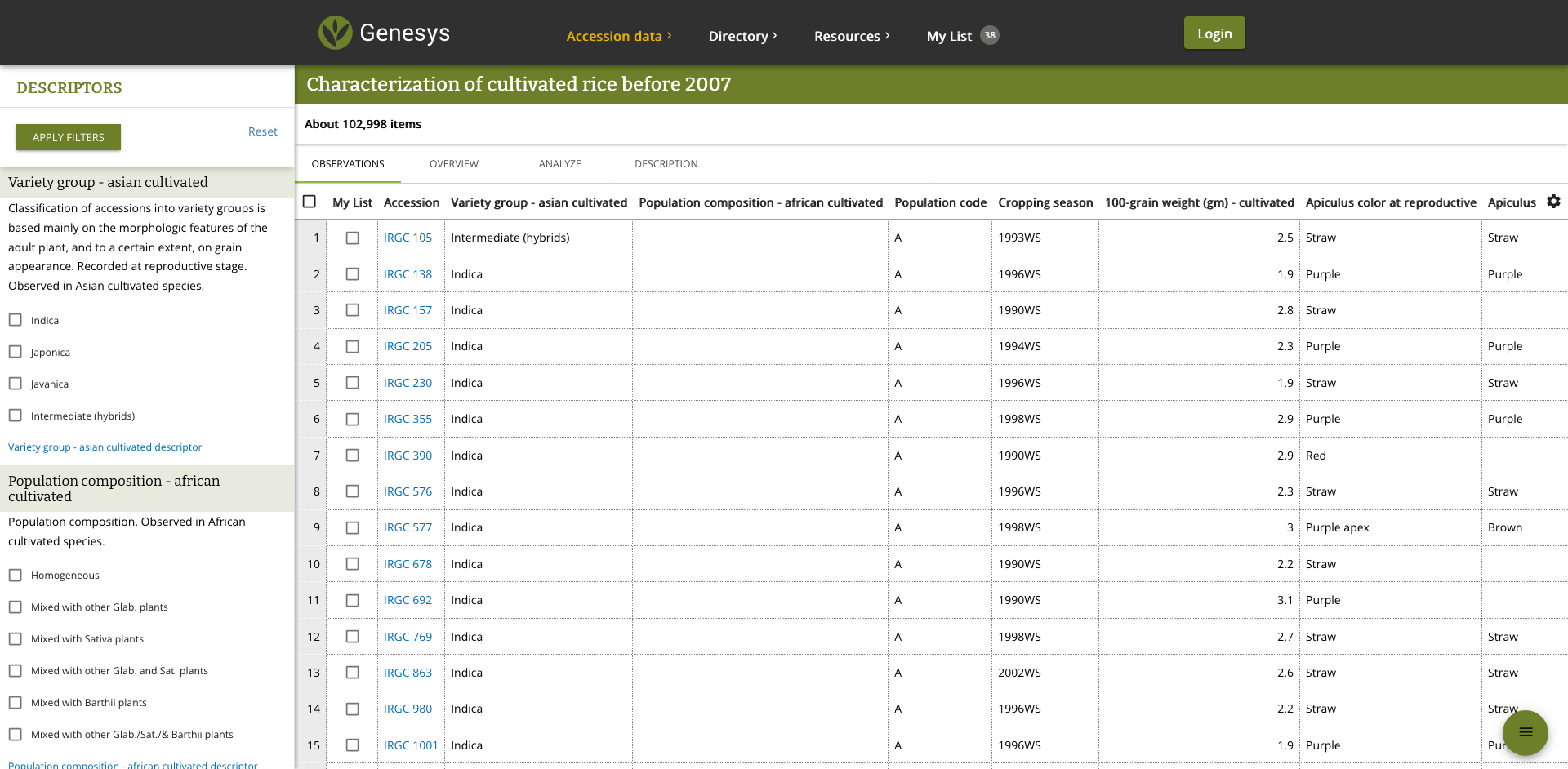
Task: Click row number 12 in the table
Action: click(x=314, y=637)
